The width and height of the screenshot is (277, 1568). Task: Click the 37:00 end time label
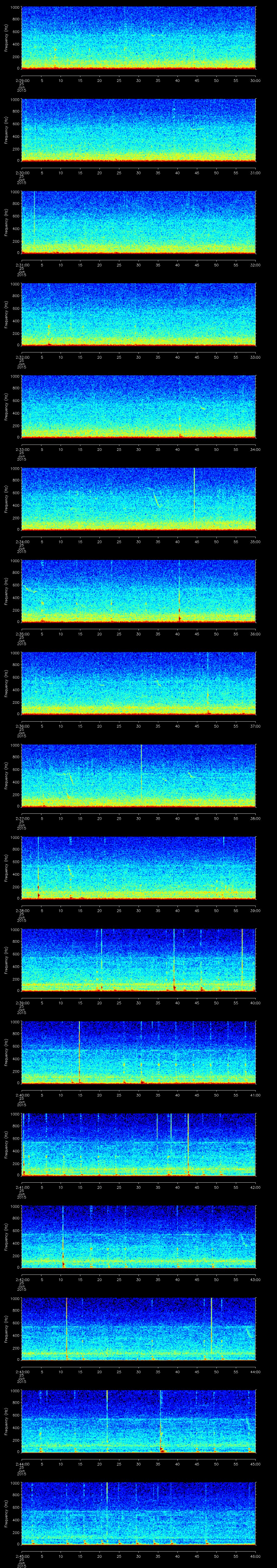255,726
